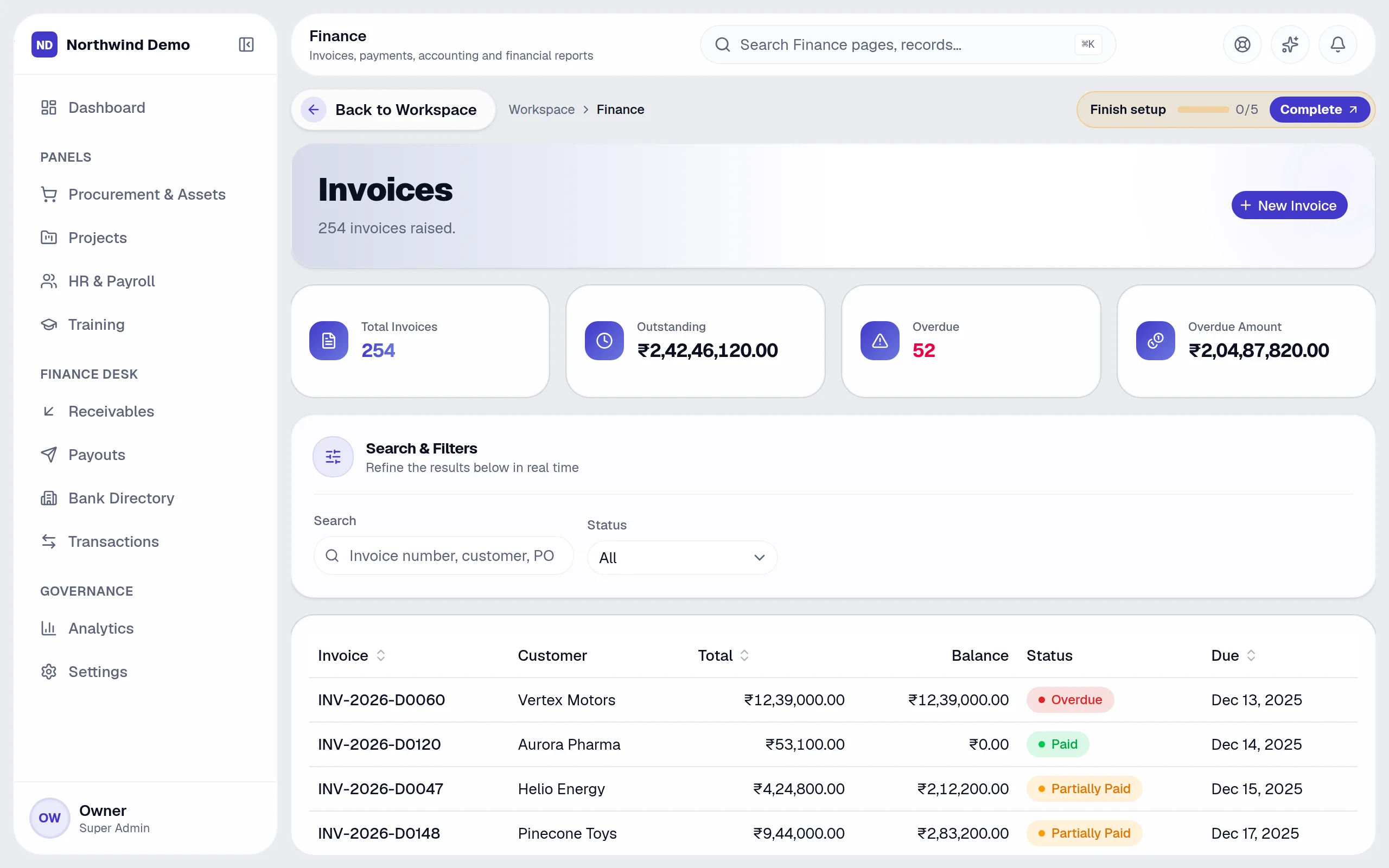The image size is (1389, 868).
Task: Click the back arrow icon
Action: pos(314,109)
